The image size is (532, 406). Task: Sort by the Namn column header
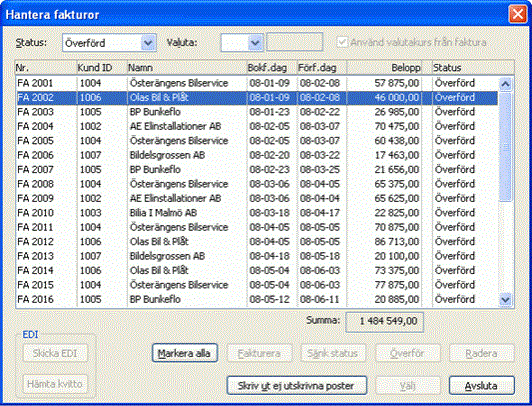(x=187, y=67)
